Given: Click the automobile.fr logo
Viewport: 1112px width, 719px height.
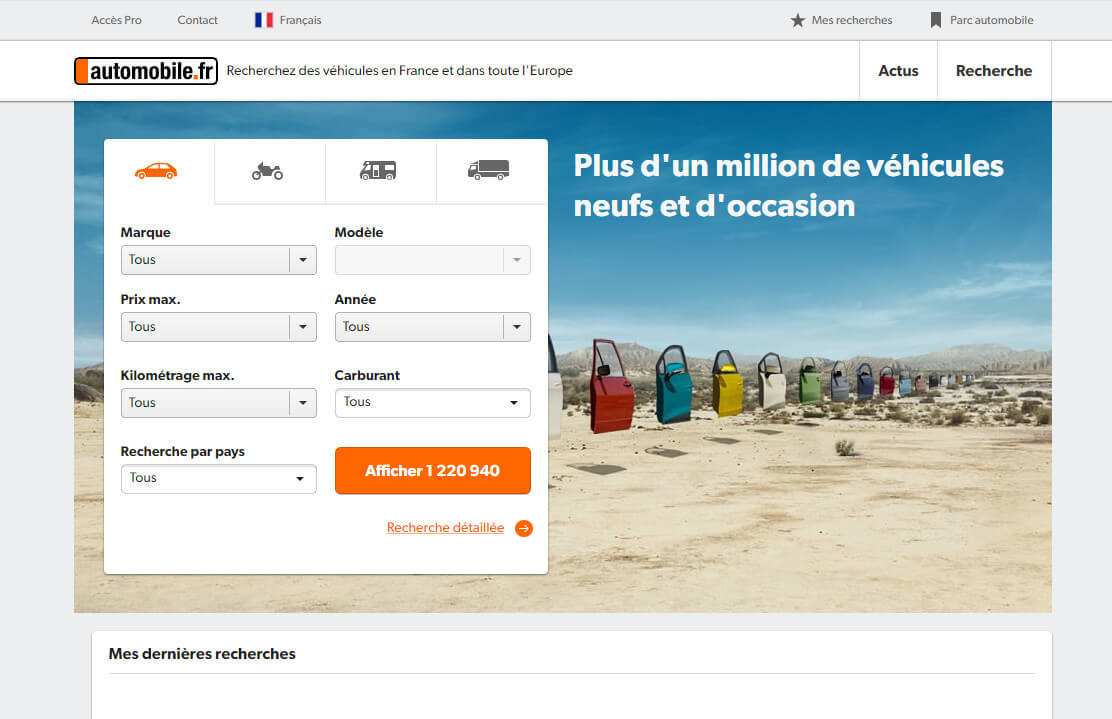Looking at the screenshot, I should click(x=146, y=71).
